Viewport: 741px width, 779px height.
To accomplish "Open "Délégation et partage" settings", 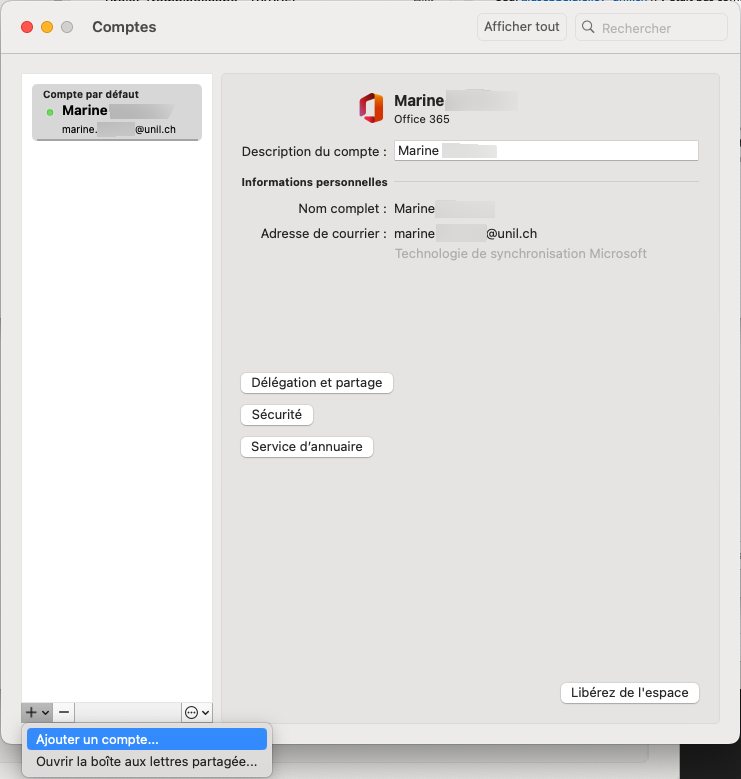I will point(317,383).
